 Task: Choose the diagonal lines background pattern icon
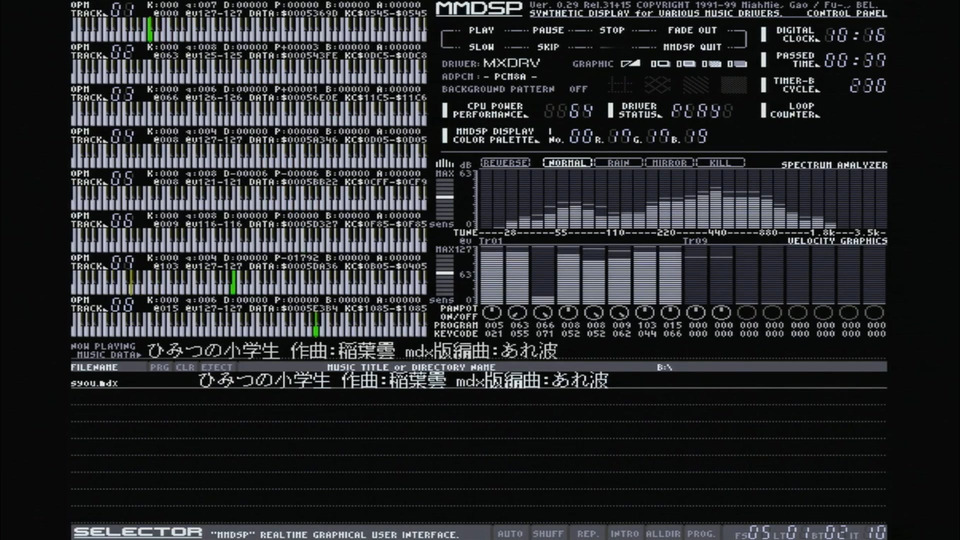[x=696, y=85]
